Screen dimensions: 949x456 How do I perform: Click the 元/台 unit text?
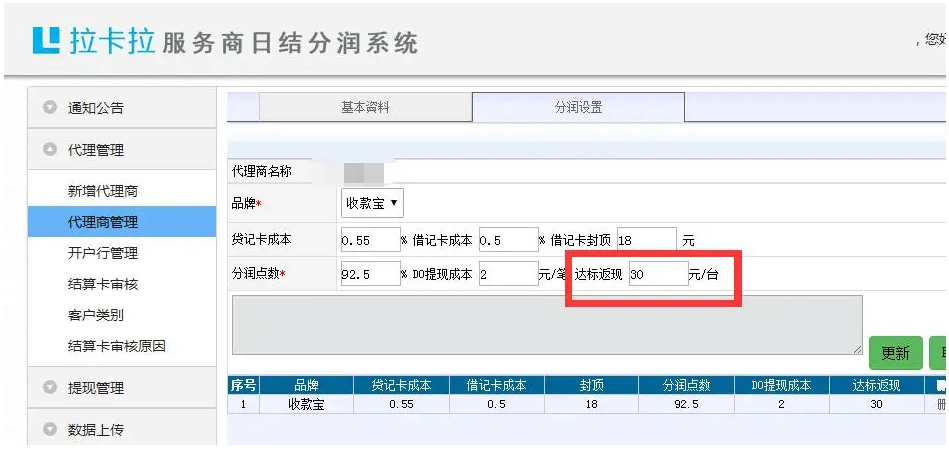[704, 274]
